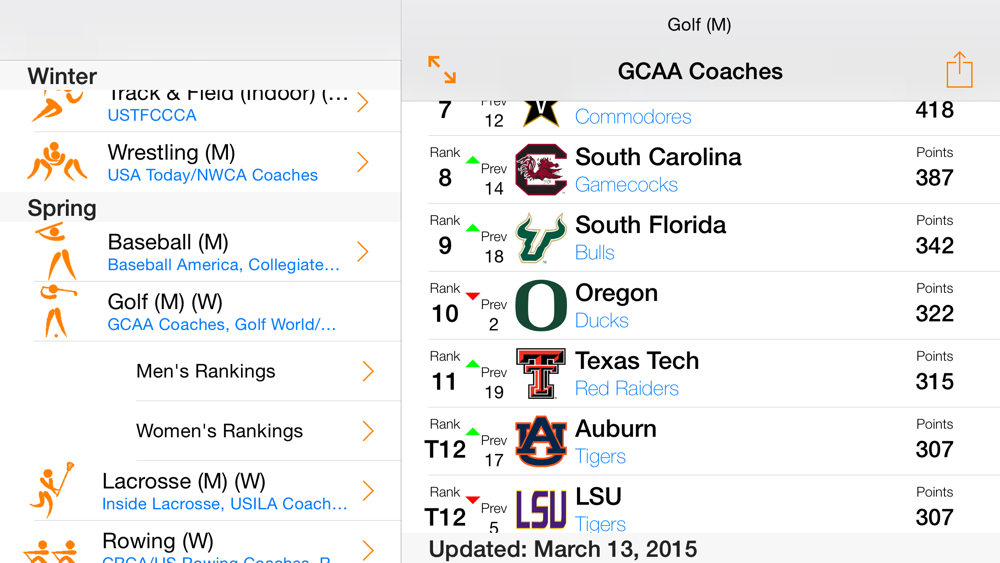
Task: Tap the South Carolina Gamecocks logo
Action: click(x=541, y=170)
